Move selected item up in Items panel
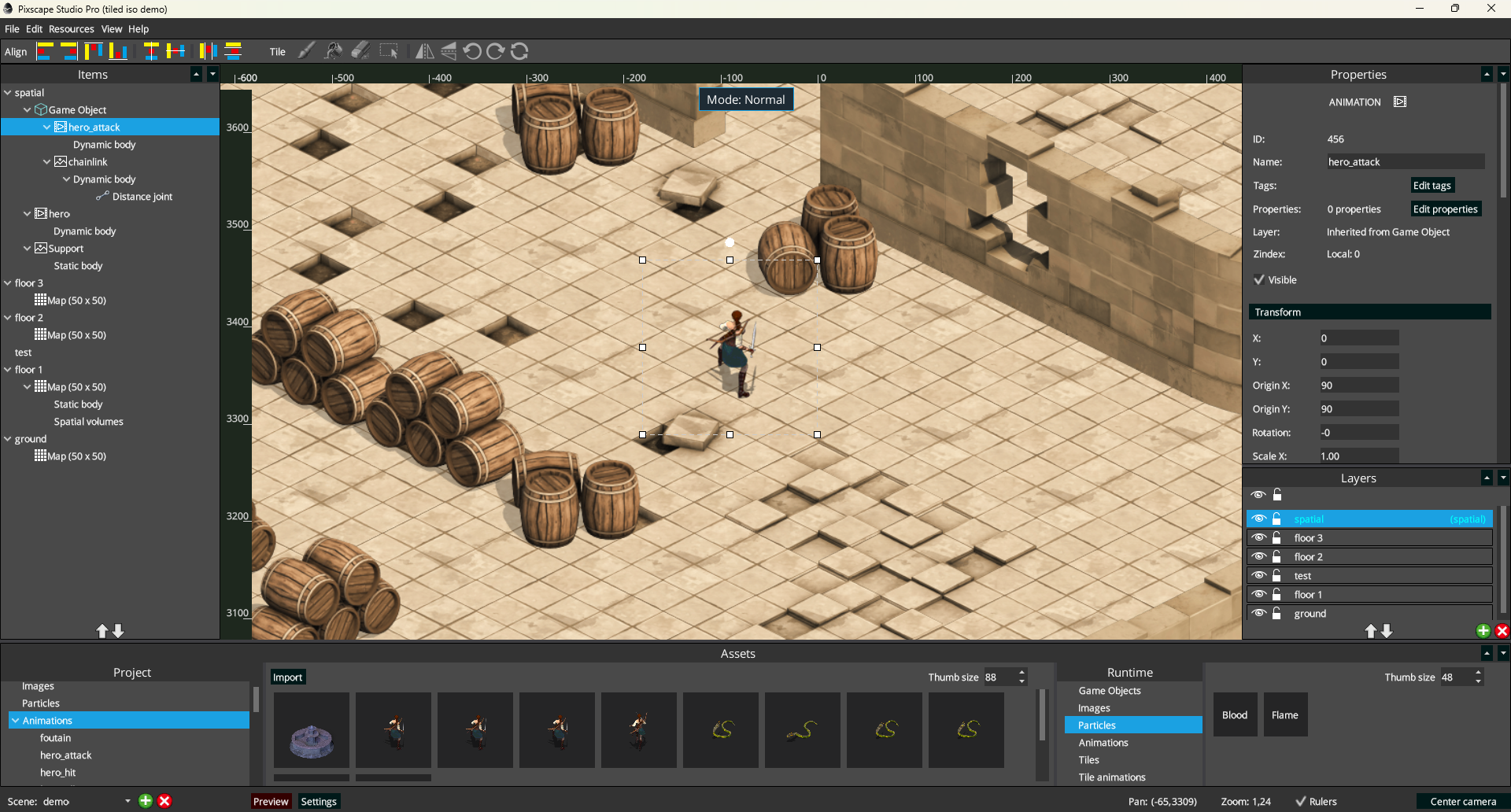Image resolution: width=1511 pixels, height=812 pixels. tap(102, 631)
